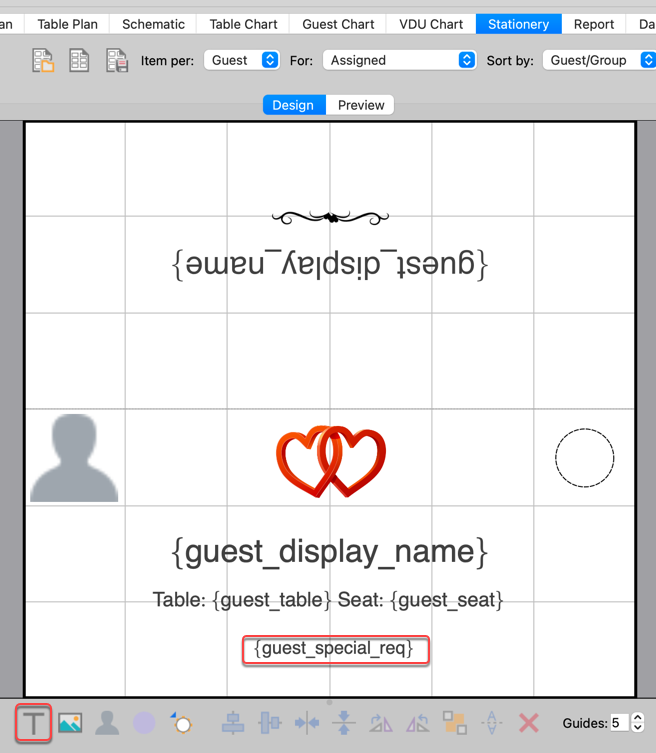The image size is (656, 753).
Task: Click the red X delete icon
Action: tap(529, 723)
